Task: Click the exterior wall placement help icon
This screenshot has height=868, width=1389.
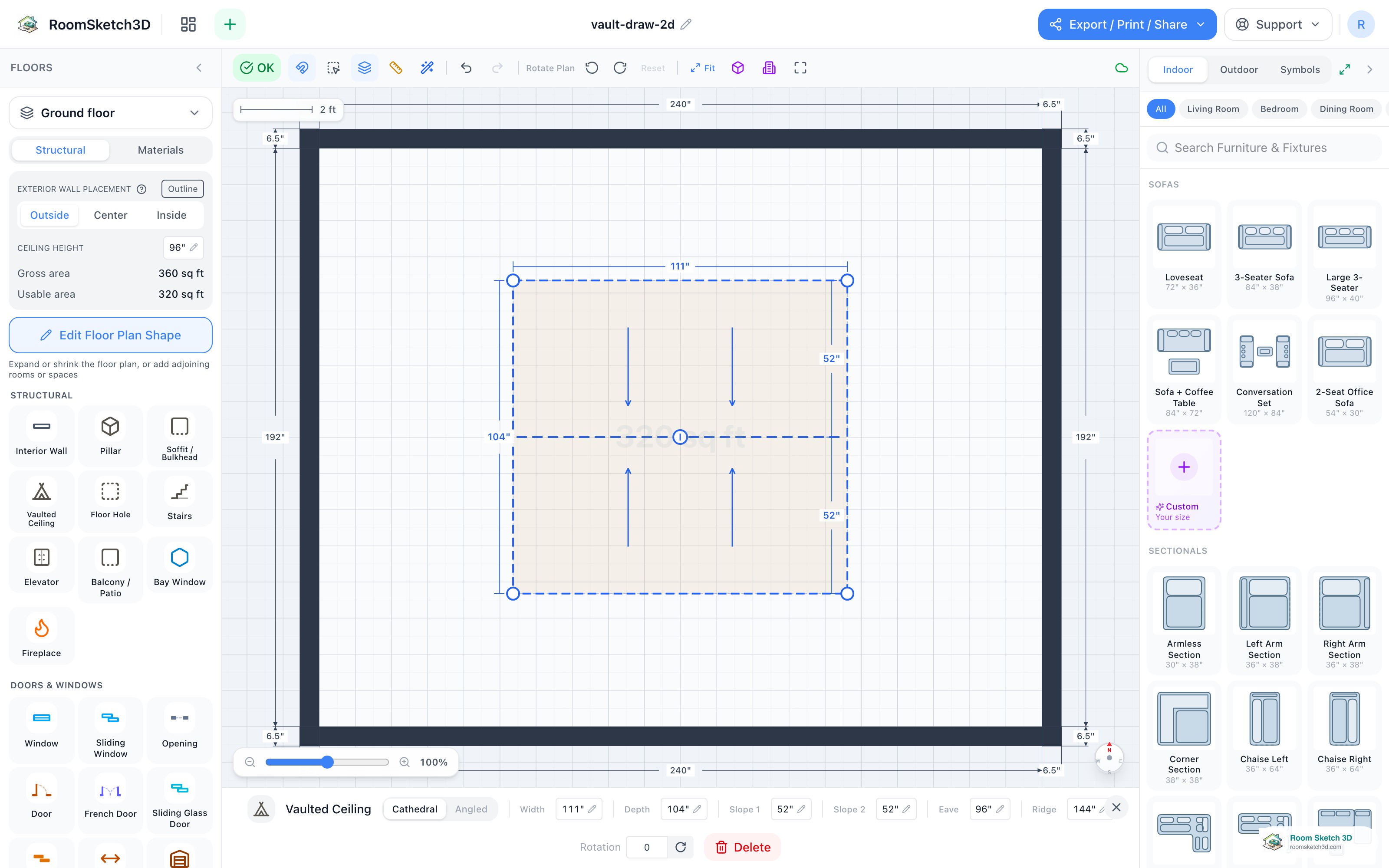Action: [x=141, y=189]
